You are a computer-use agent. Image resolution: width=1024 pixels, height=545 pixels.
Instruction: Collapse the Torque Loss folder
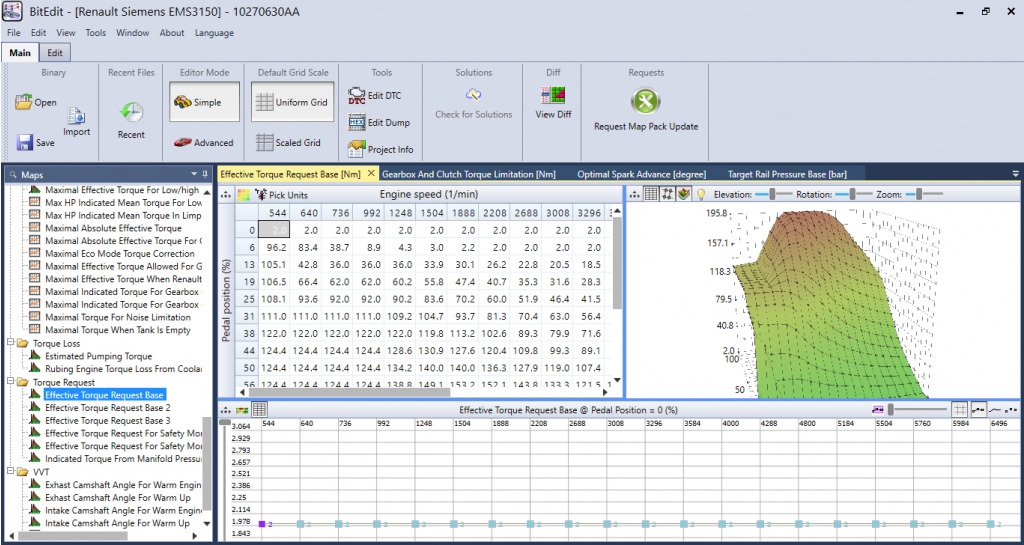10,343
